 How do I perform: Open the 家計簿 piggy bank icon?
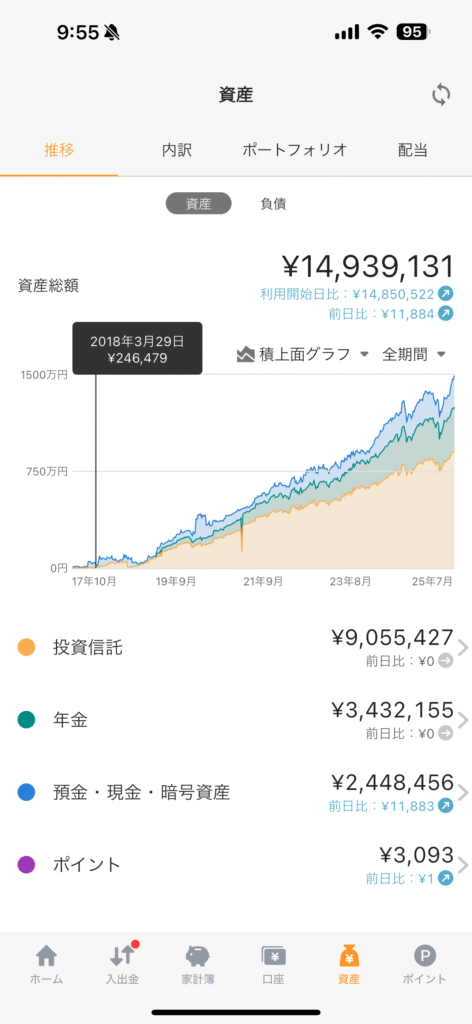tap(198, 955)
